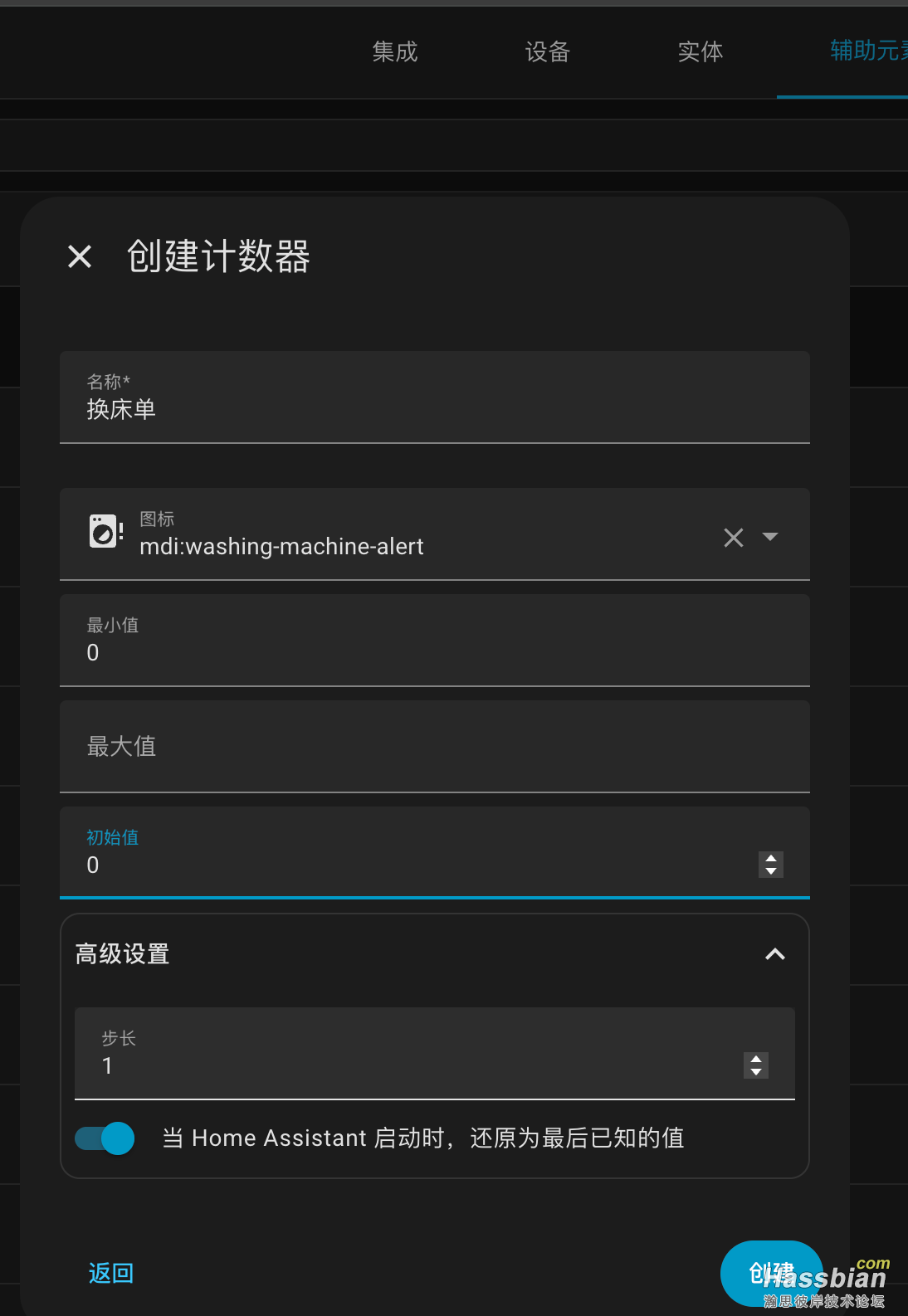This screenshot has height=1316, width=908.
Task: Close the 创建计数器 dialog
Action: click(x=80, y=256)
